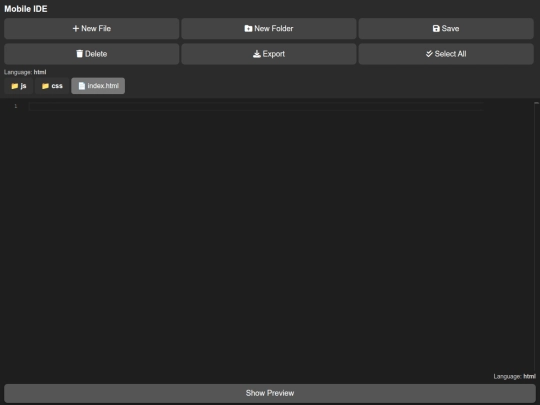Click the Language: html label above tabs

pyautogui.click(x=25, y=72)
